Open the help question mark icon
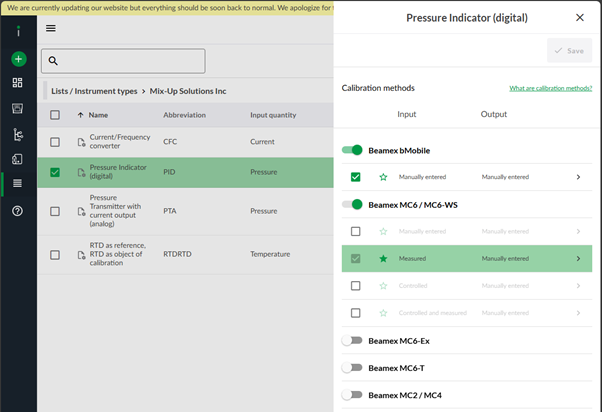Screen dimensions: 602x412 18,211
